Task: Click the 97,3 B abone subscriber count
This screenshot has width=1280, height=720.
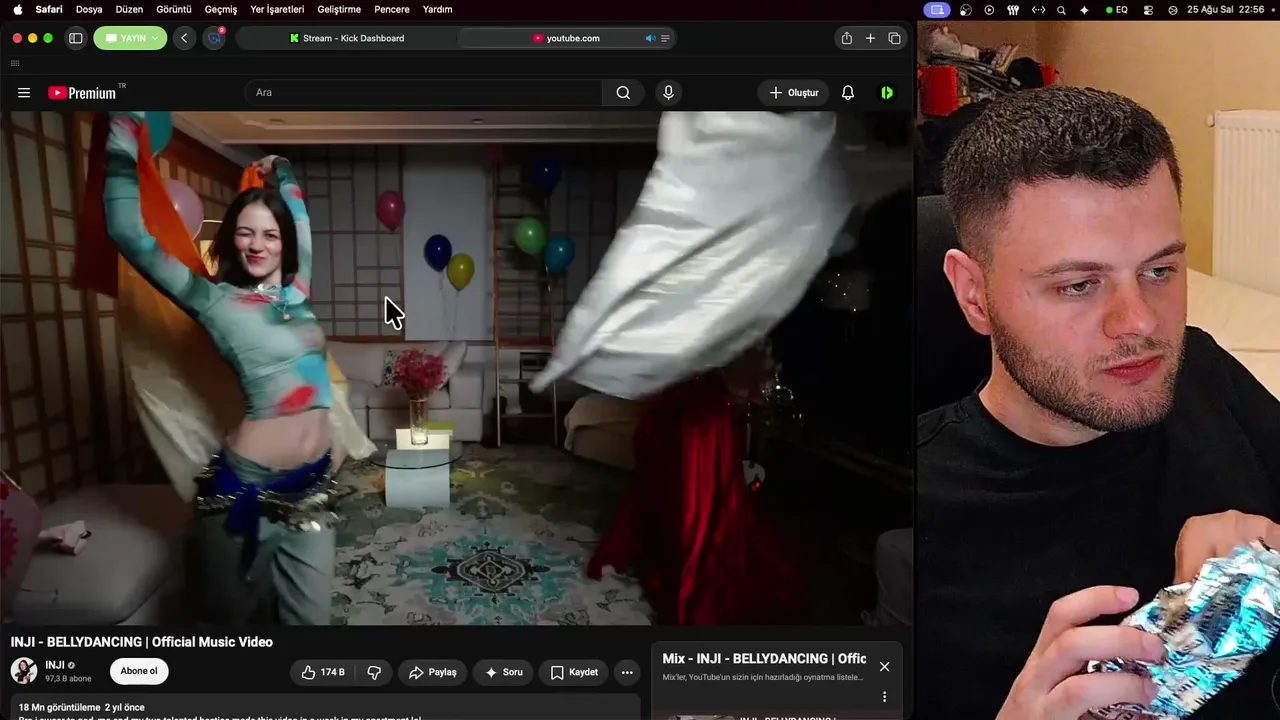Action: pyautogui.click(x=68, y=679)
